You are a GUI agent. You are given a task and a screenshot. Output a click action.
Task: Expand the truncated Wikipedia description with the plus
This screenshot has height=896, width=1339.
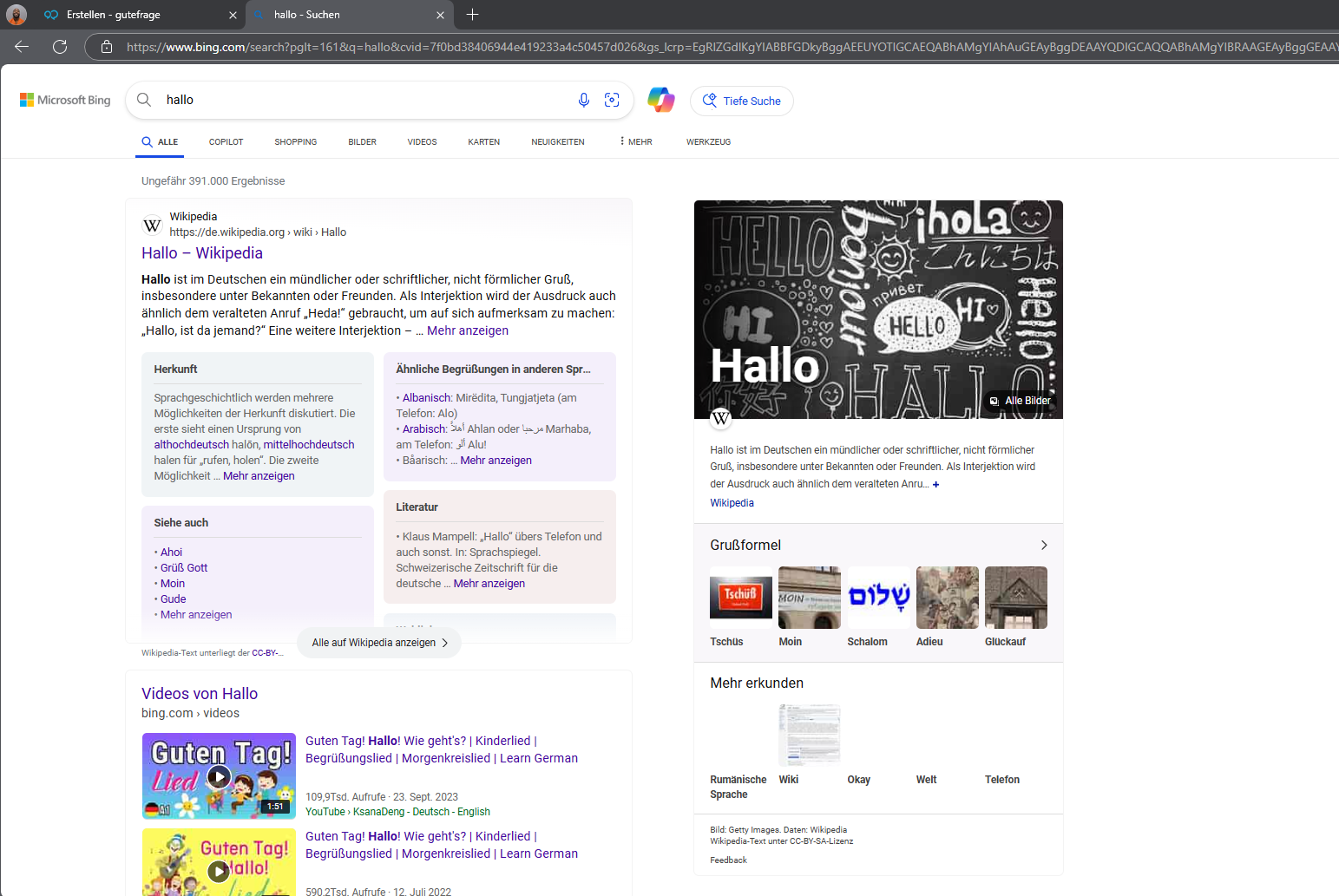936,484
